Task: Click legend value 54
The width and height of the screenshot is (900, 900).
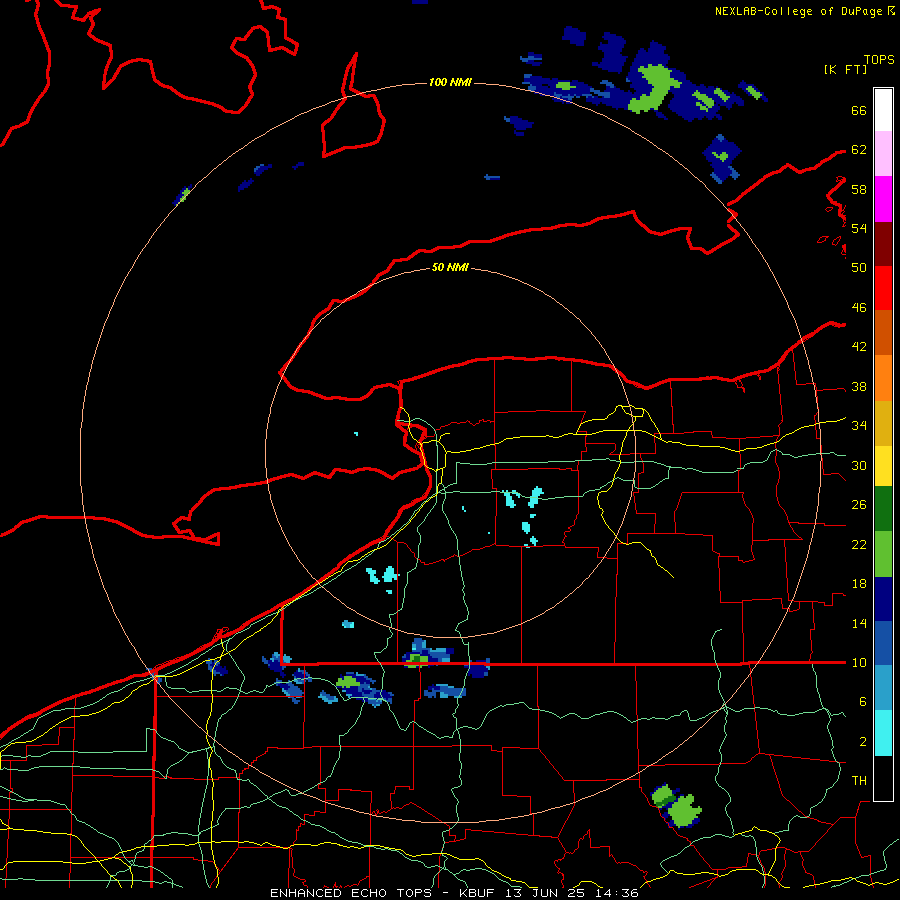Action: [x=859, y=228]
